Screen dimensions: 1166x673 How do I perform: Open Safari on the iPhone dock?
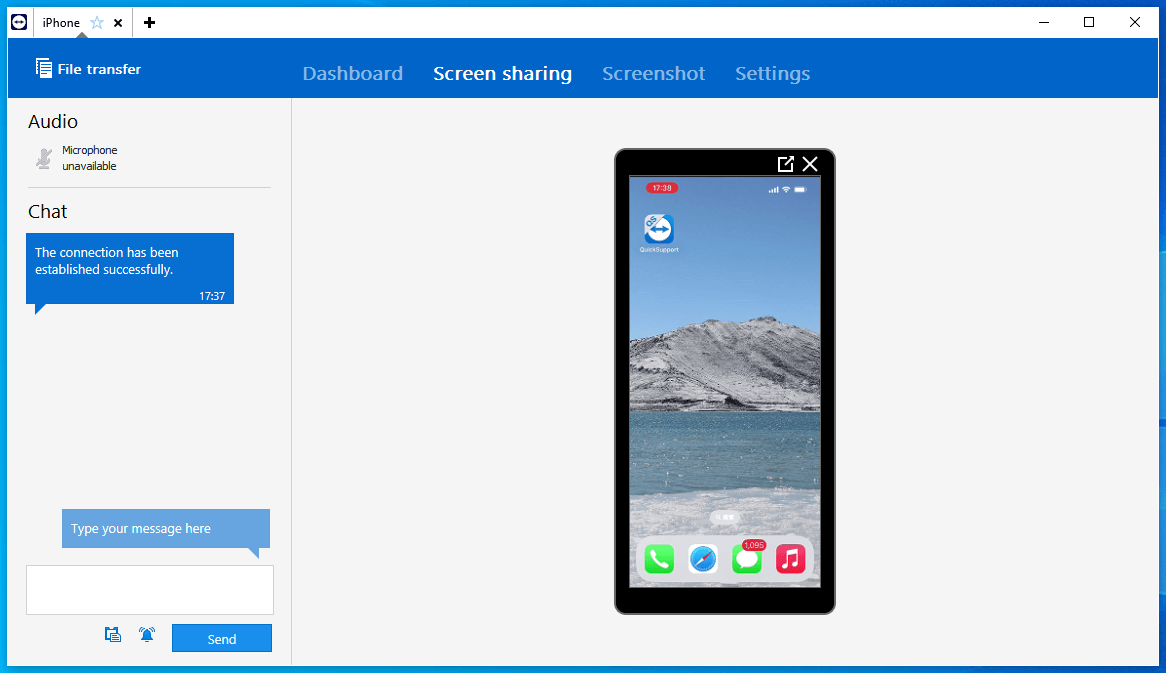point(703,559)
